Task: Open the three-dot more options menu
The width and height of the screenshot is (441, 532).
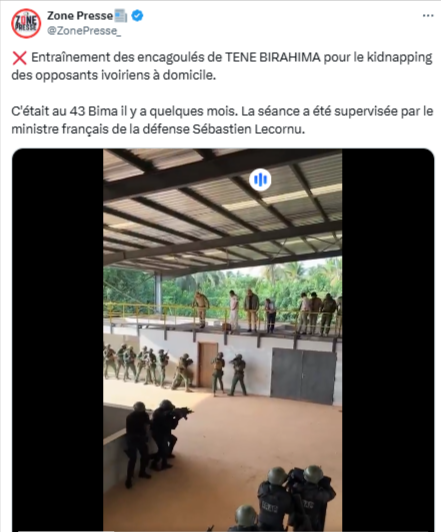Action: point(428,16)
